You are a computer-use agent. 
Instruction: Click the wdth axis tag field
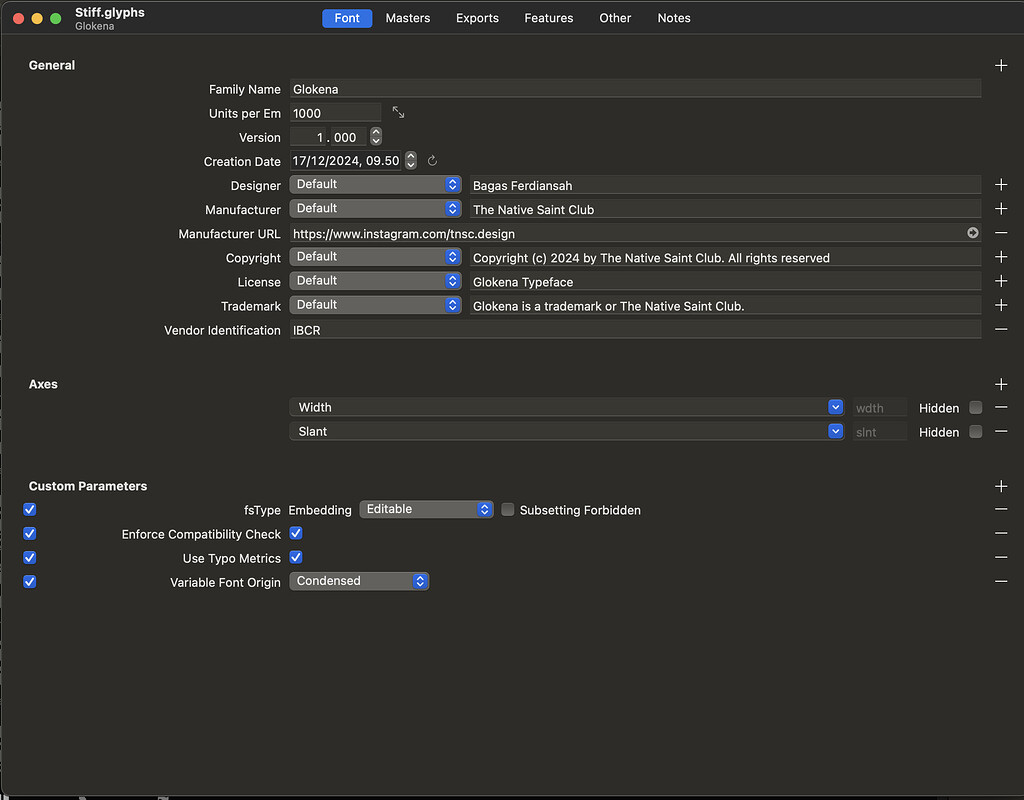click(x=880, y=408)
